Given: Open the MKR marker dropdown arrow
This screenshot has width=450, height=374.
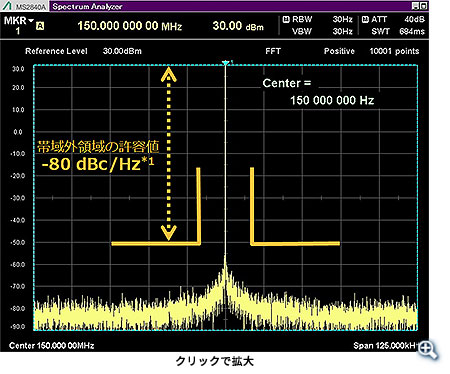Looking at the screenshot, I should 31,21.
